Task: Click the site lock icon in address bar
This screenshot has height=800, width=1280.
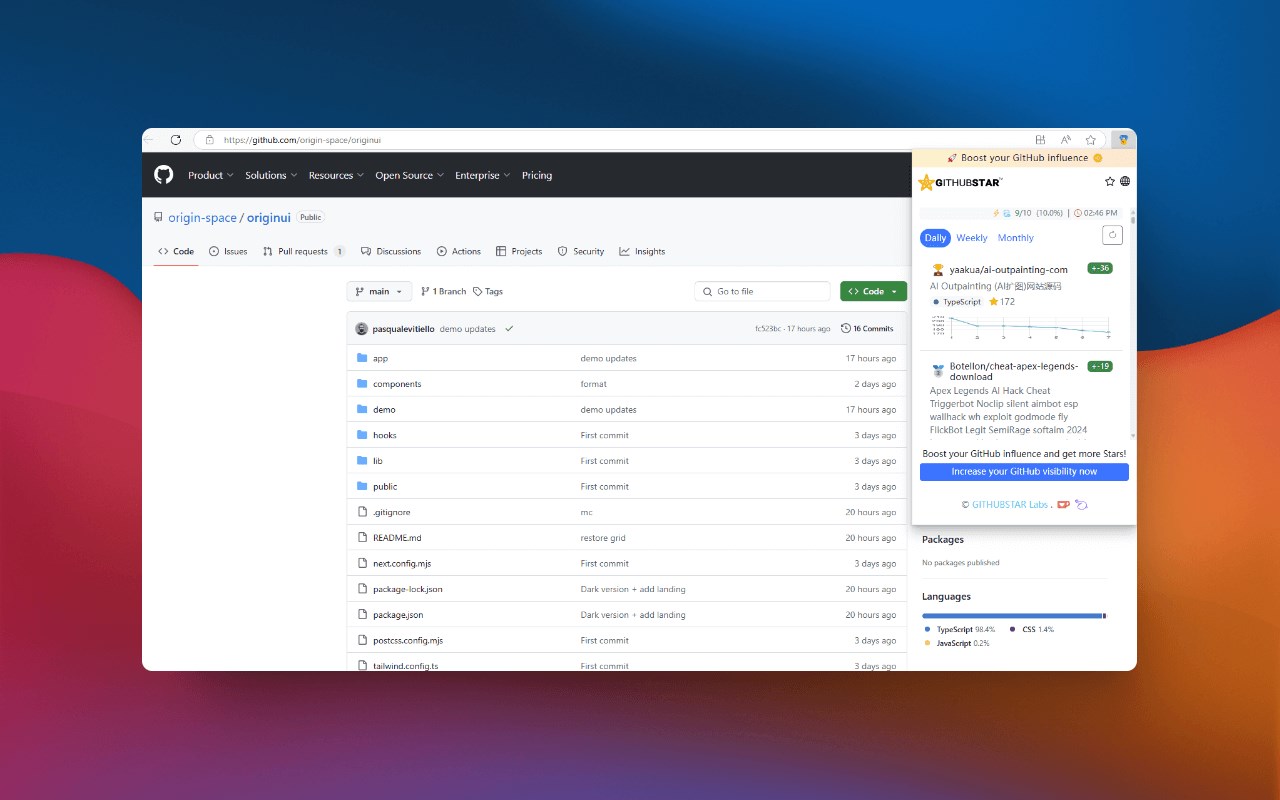Action: point(209,140)
